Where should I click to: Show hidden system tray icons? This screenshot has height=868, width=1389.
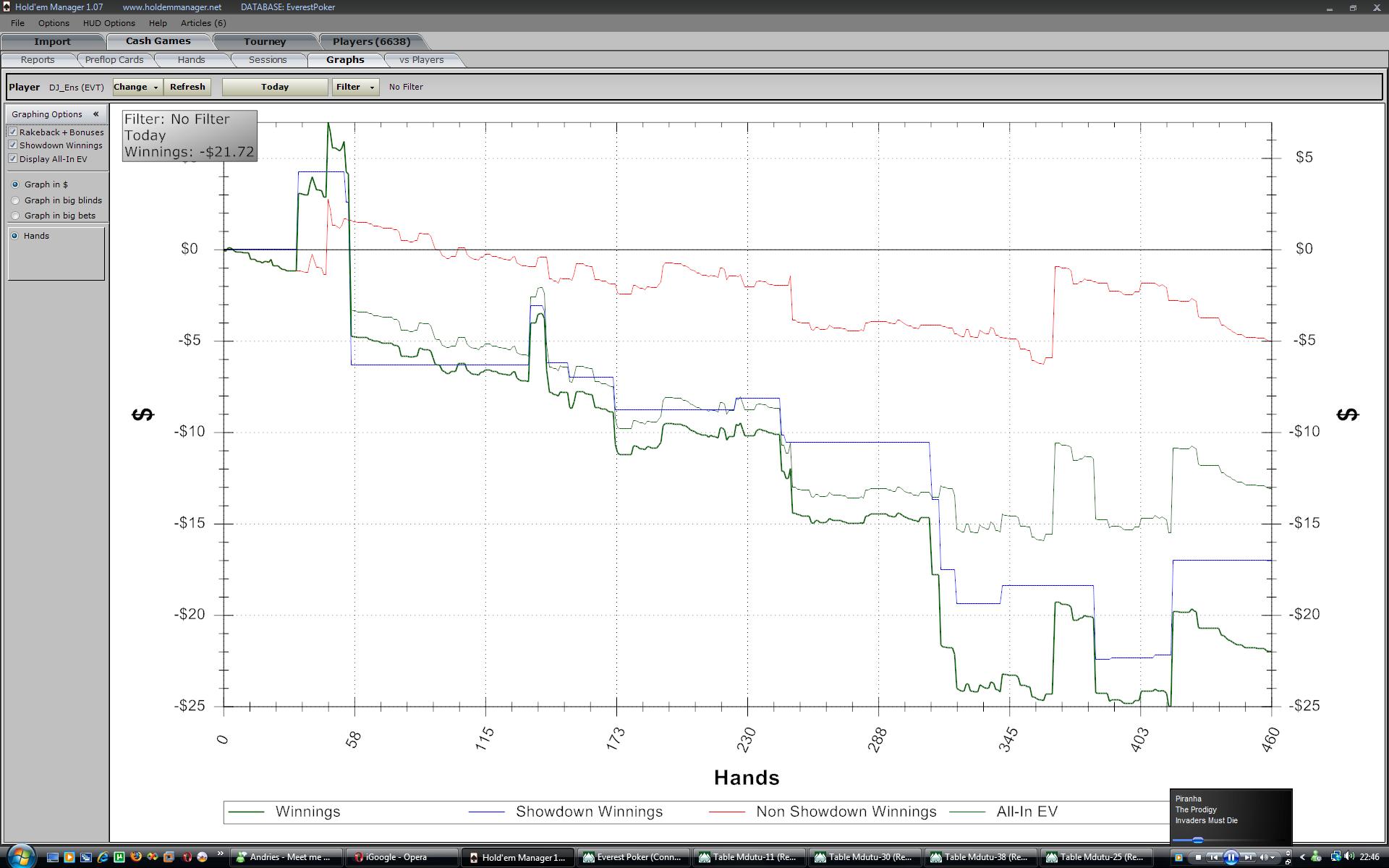tap(1302, 857)
